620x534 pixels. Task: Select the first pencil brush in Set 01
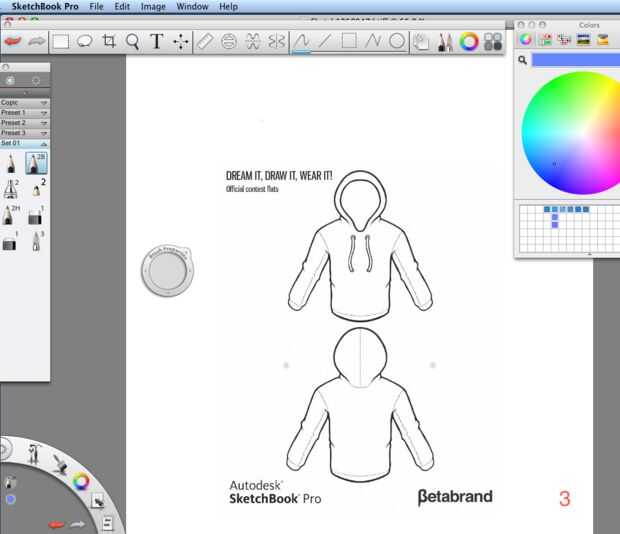[x=11, y=163]
